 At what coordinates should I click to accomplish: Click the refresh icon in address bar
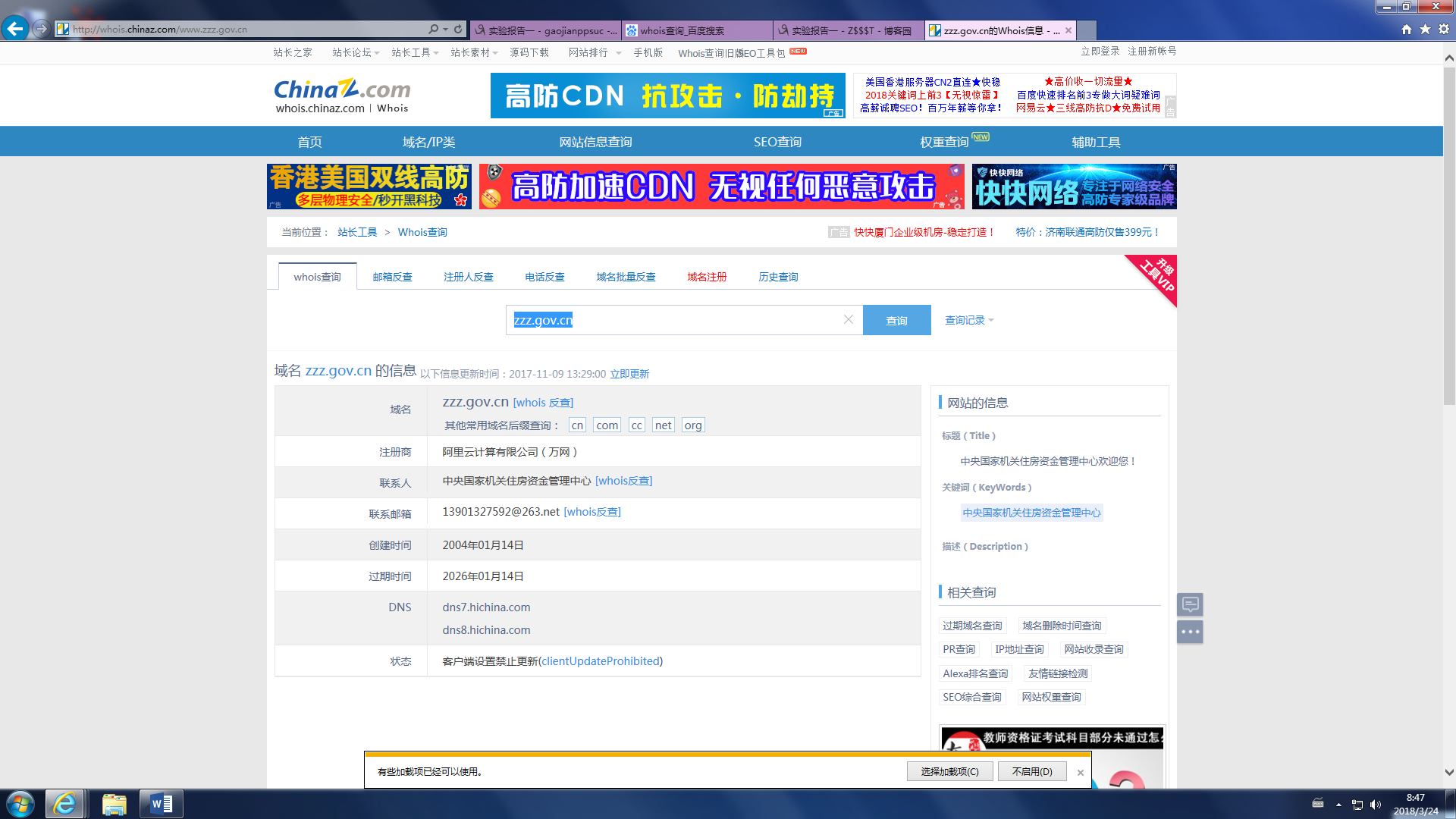[x=458, y=29]
